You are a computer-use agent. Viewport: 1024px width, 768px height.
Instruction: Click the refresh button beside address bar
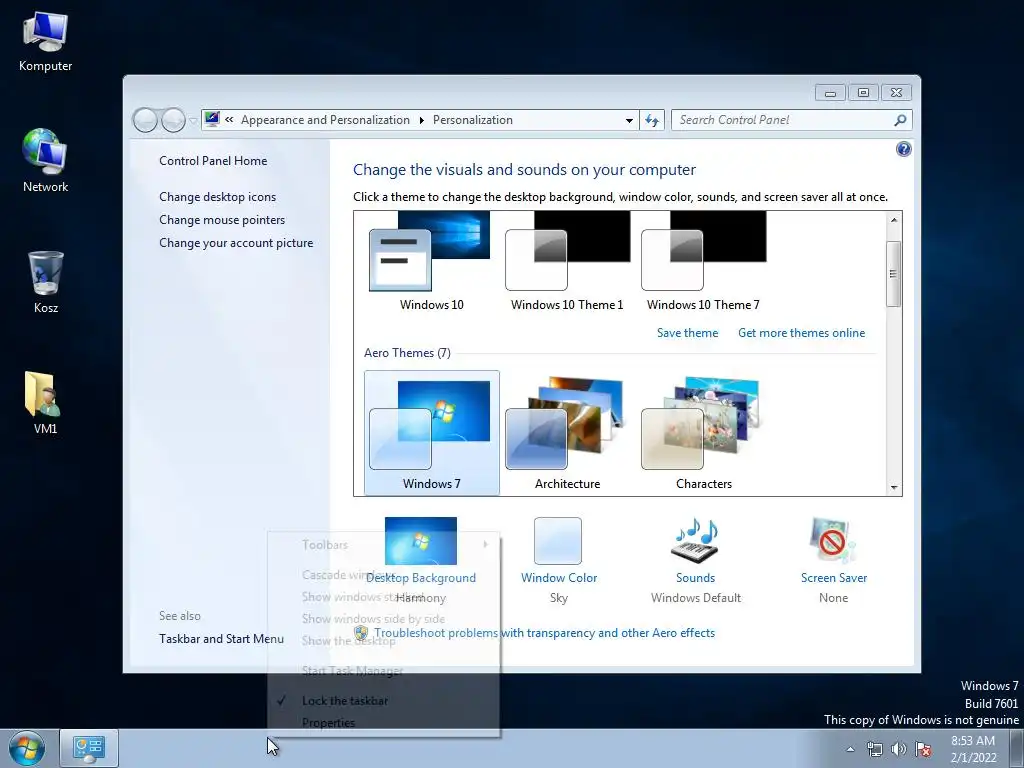tap(652, 120)
